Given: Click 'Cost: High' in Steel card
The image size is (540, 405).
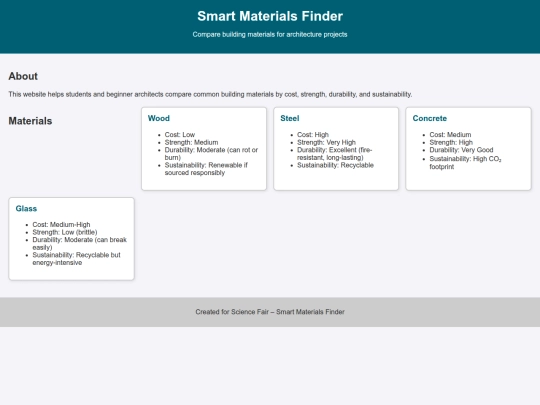Looking at the screenshot, I should pyautogui.click(x=313, y=135).
